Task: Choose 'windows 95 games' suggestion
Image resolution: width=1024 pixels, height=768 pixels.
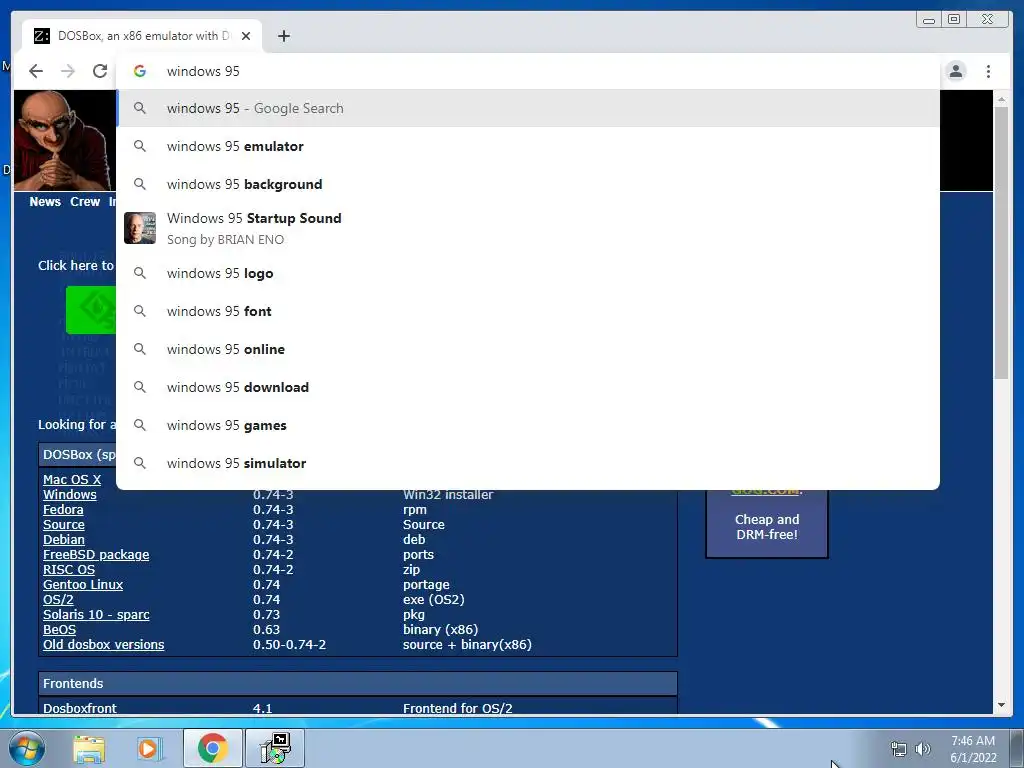Action: tap(528, 425)
